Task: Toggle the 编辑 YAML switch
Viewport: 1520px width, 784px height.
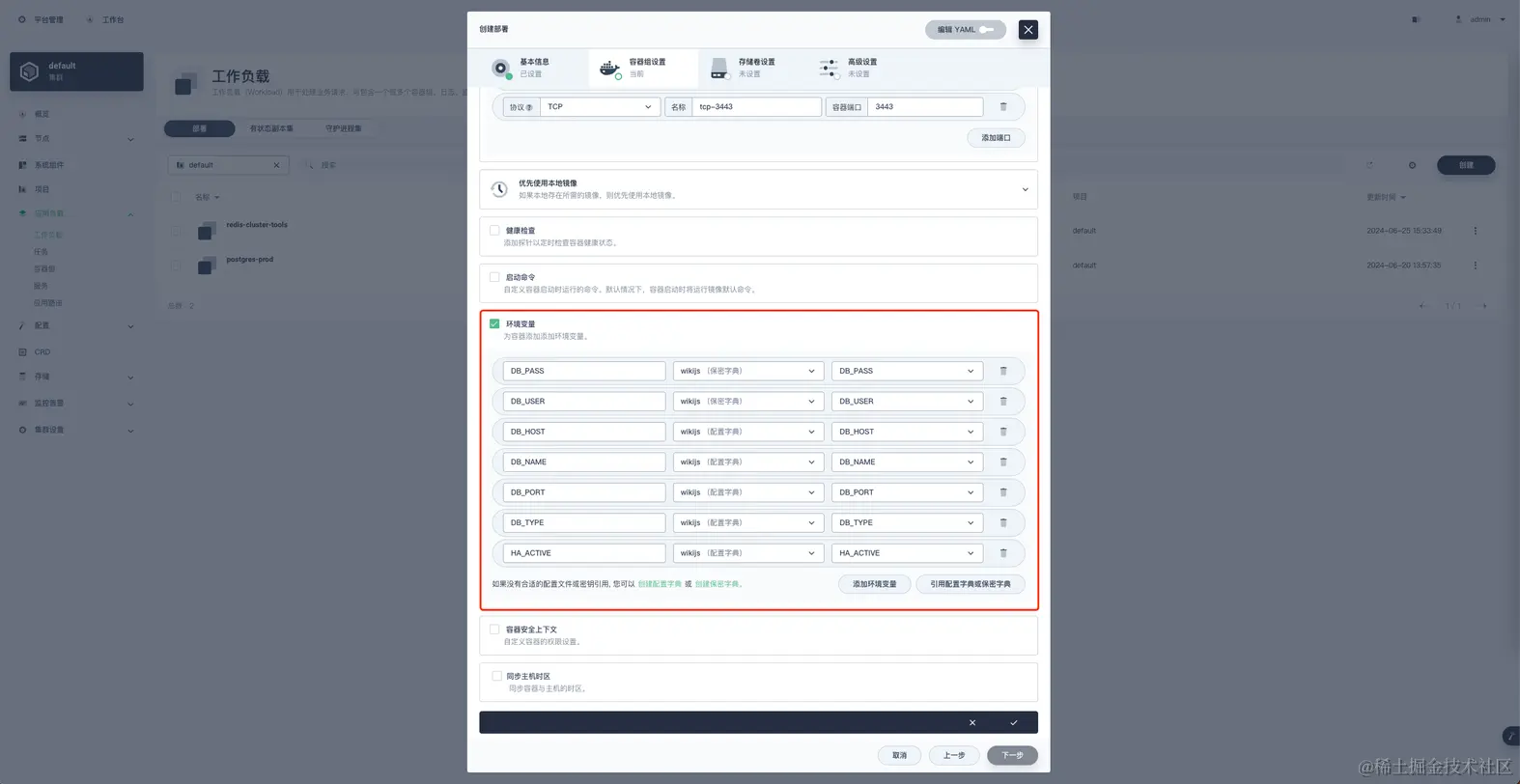Action: [986, 30]
